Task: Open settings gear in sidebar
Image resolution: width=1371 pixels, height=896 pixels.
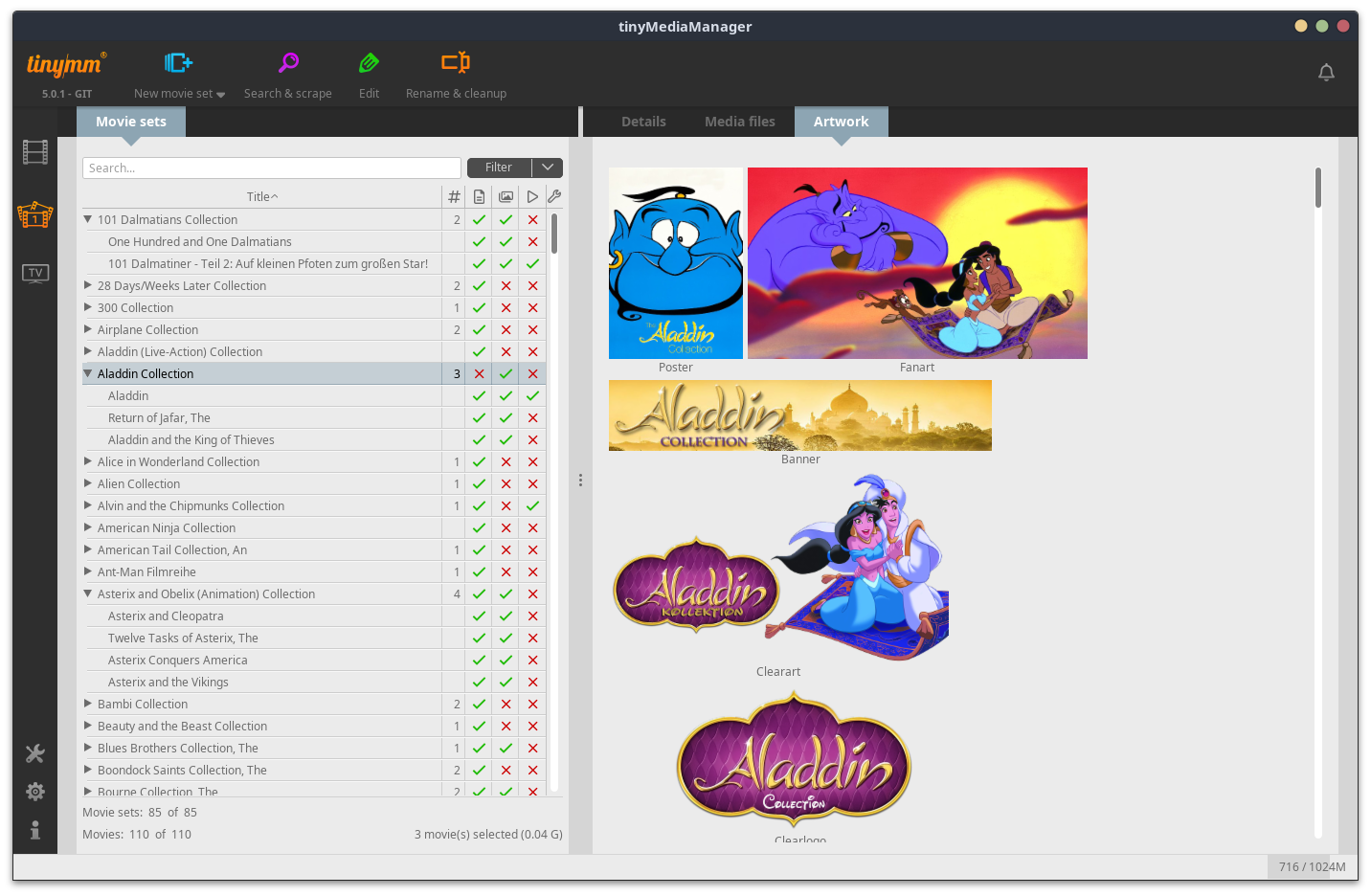Action: click(35, 792)
